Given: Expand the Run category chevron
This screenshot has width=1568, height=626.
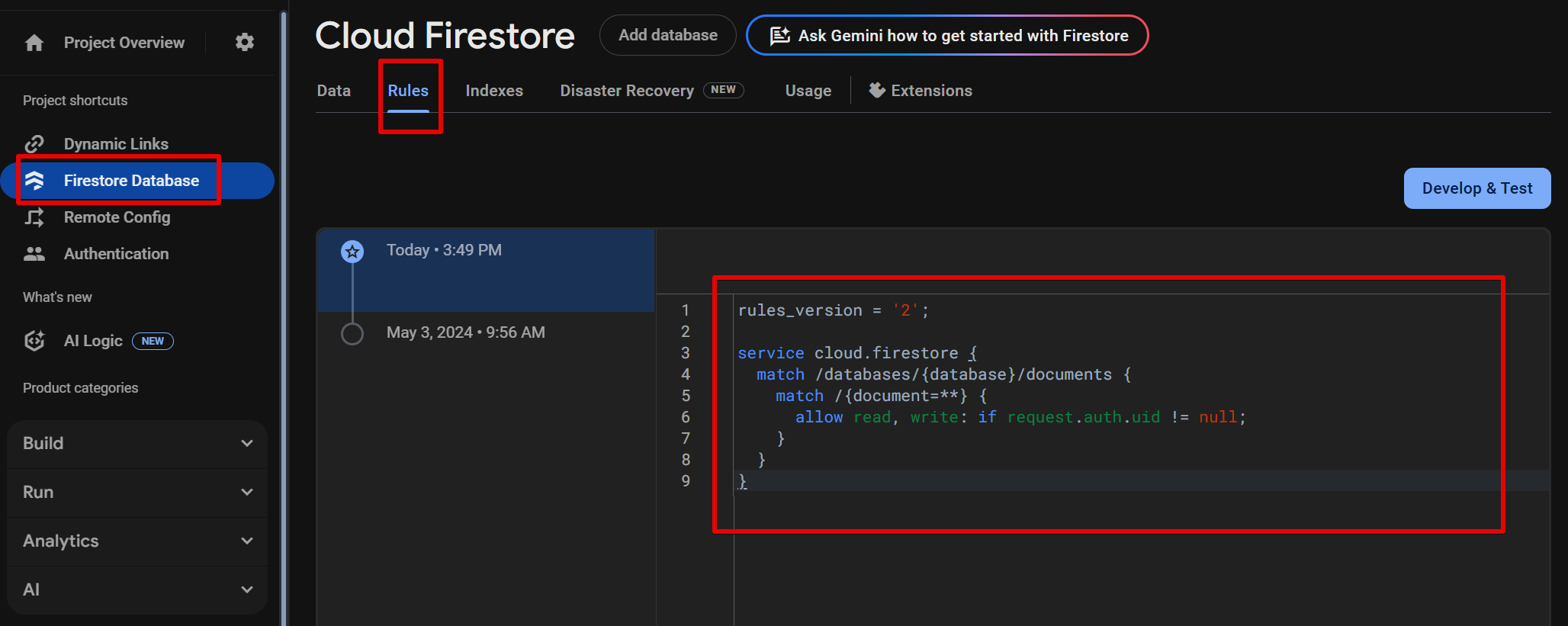Looking at the screenshot, I should [247, 492].
